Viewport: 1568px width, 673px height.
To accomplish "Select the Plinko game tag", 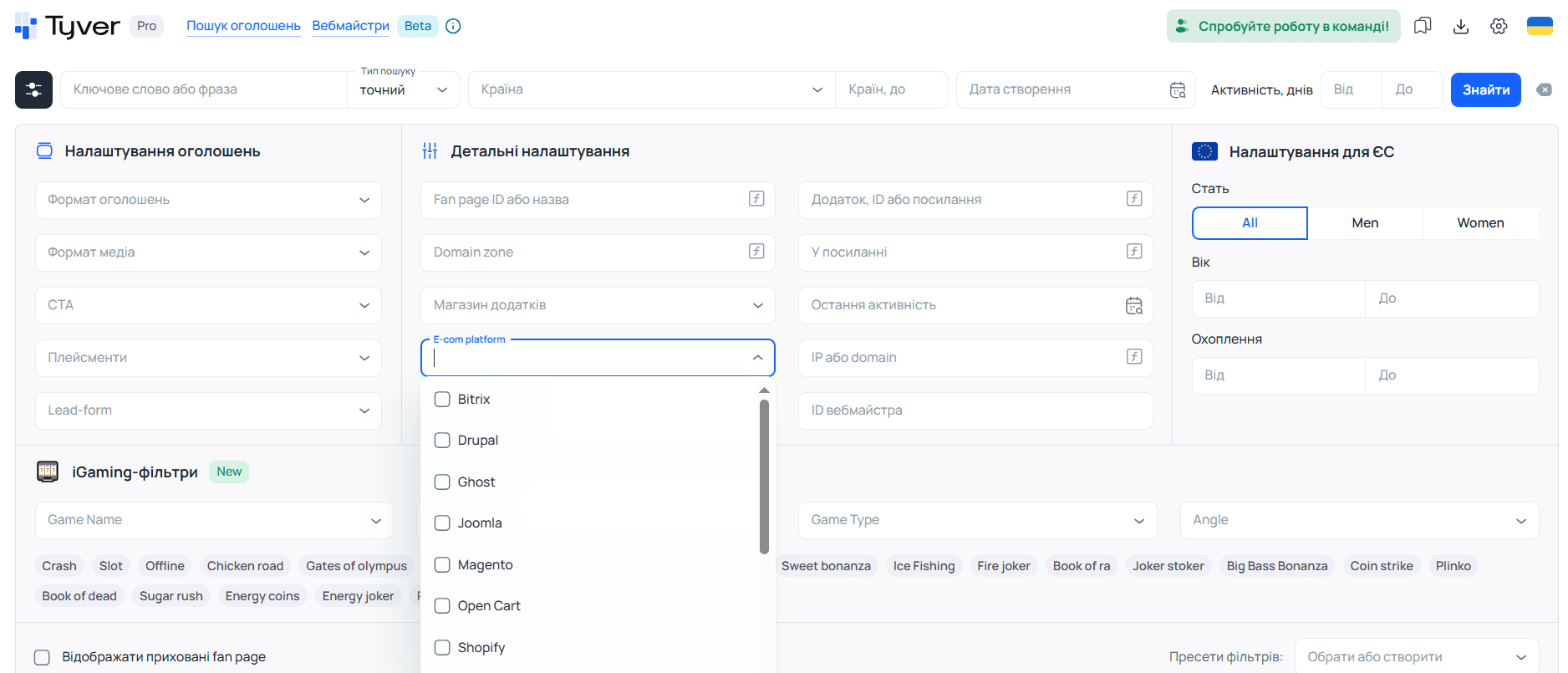I will click(1453, 566).
